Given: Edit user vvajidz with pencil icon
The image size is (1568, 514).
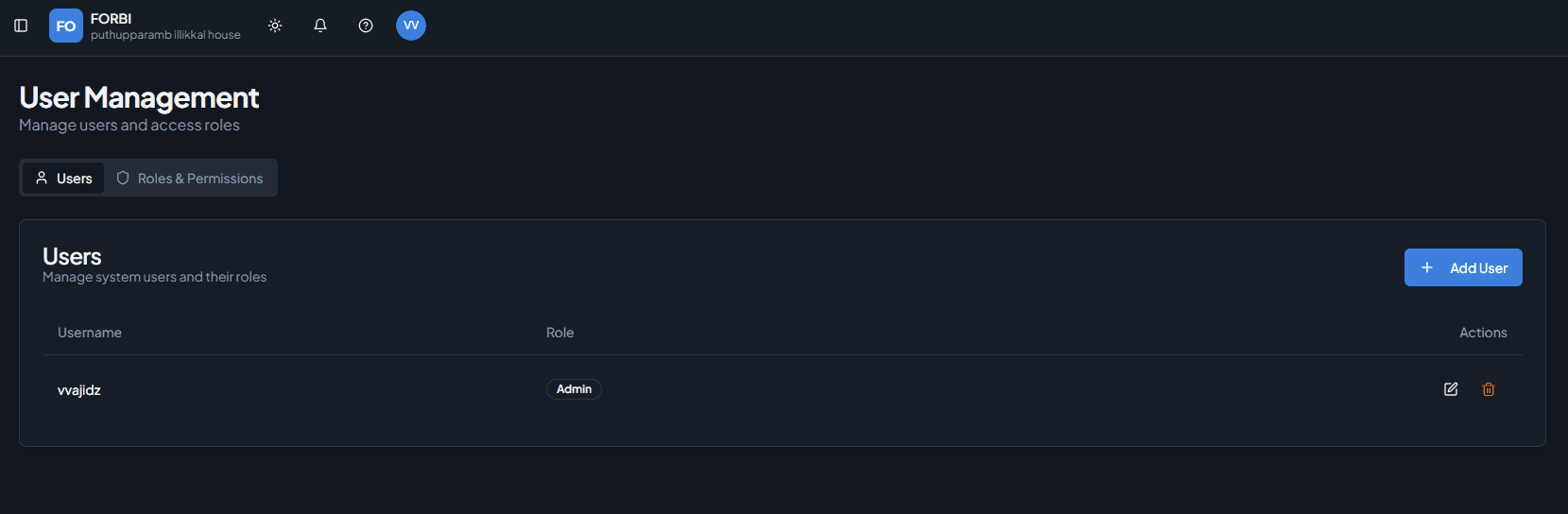Looking at the screenshot, I should [x=1451, y=389].
